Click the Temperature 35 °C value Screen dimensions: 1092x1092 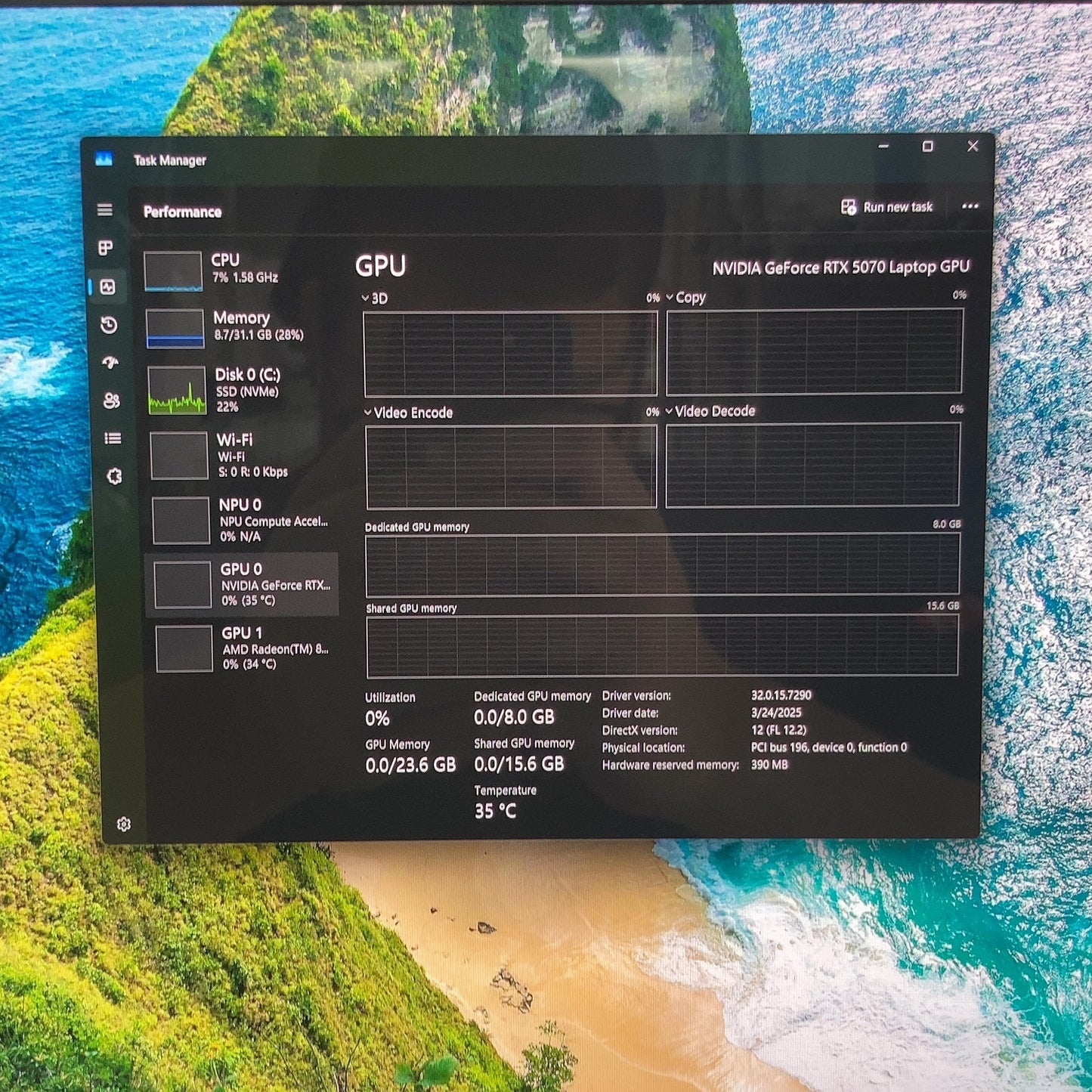pyautogui.click(x=495, y=812)
